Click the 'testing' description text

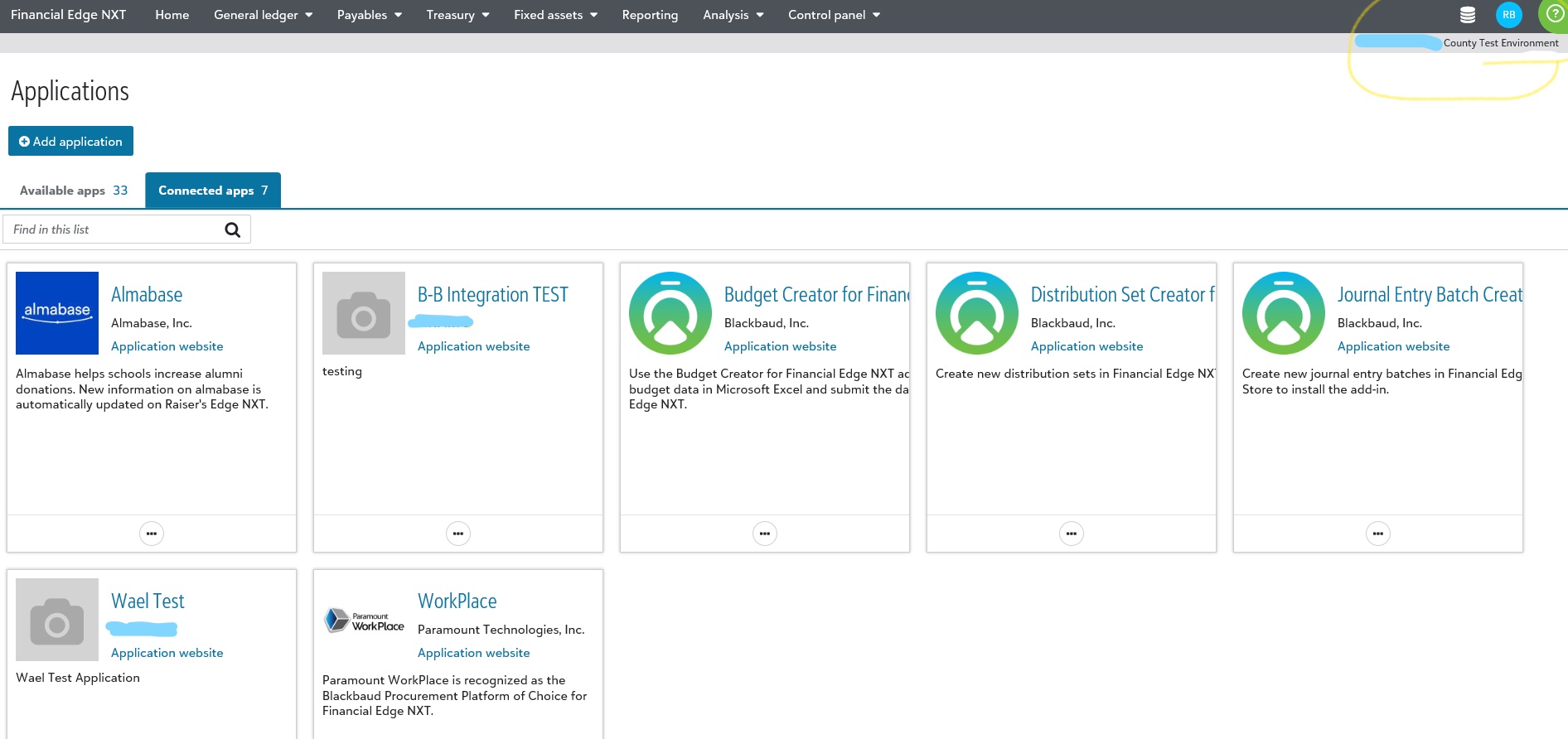342,371
